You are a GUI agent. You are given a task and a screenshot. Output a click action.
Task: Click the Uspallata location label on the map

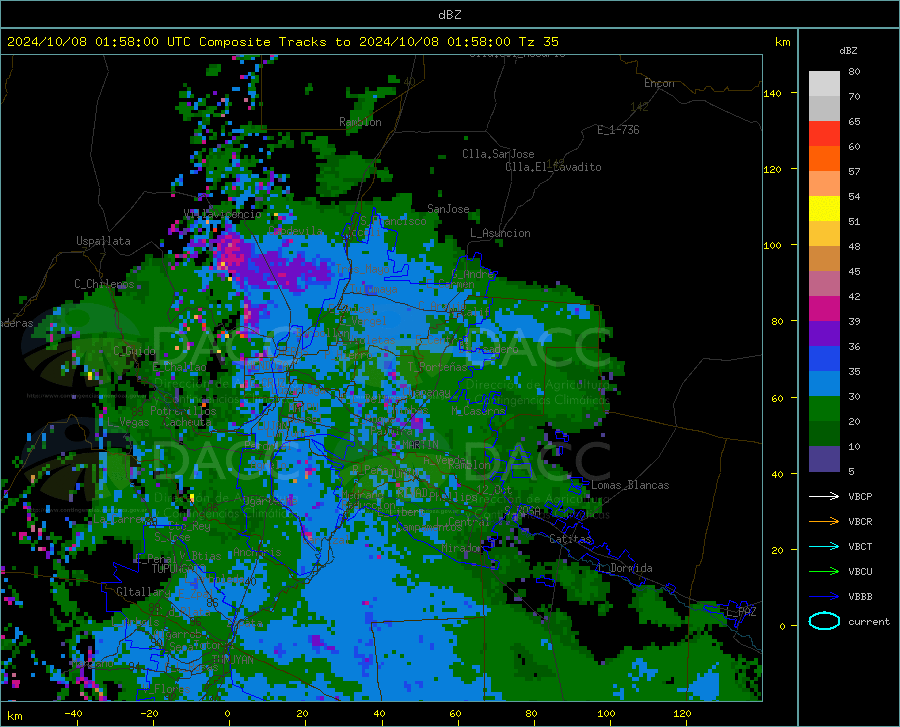103,241
